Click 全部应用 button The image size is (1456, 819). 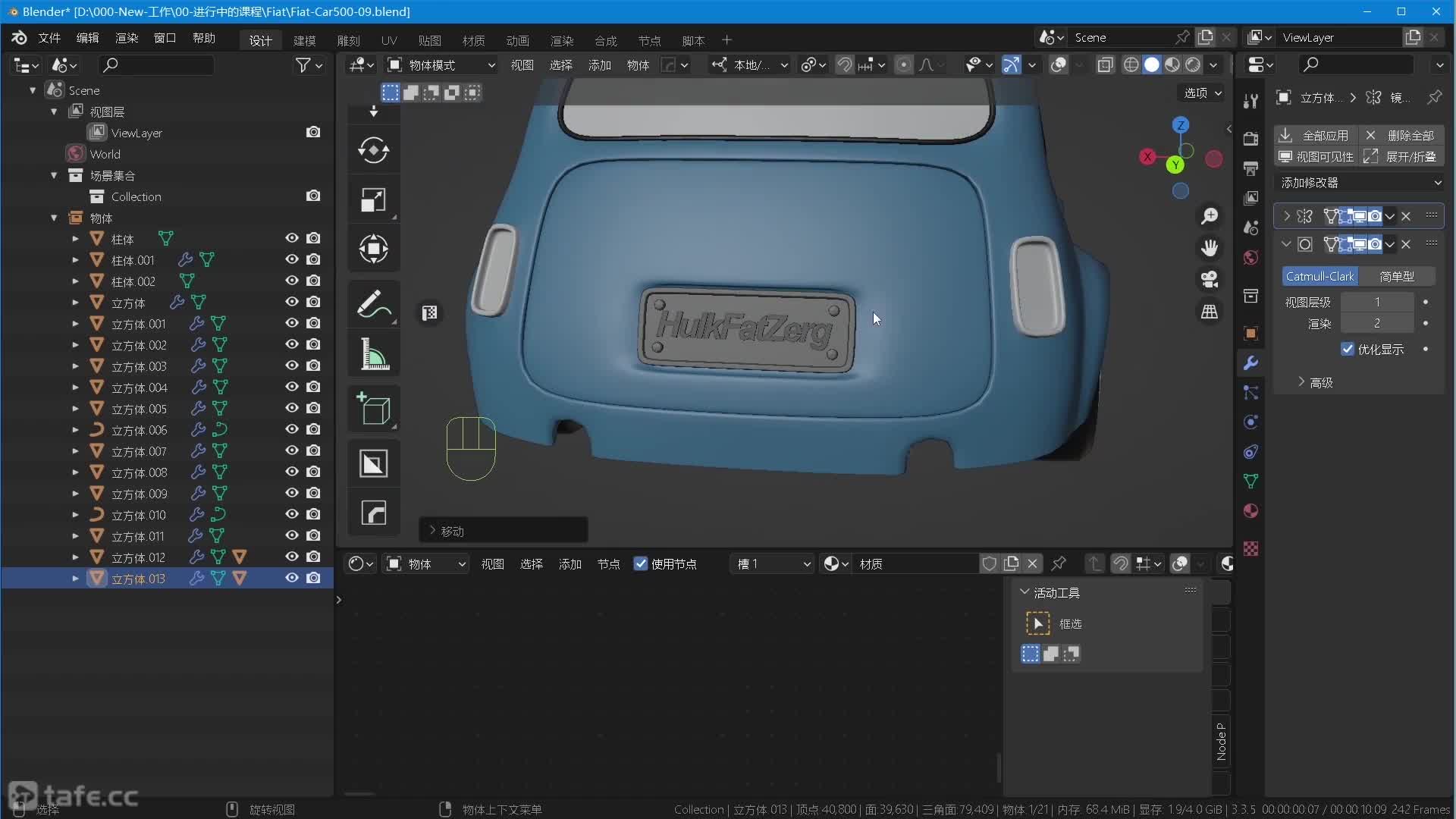[x=1315, y=135]
